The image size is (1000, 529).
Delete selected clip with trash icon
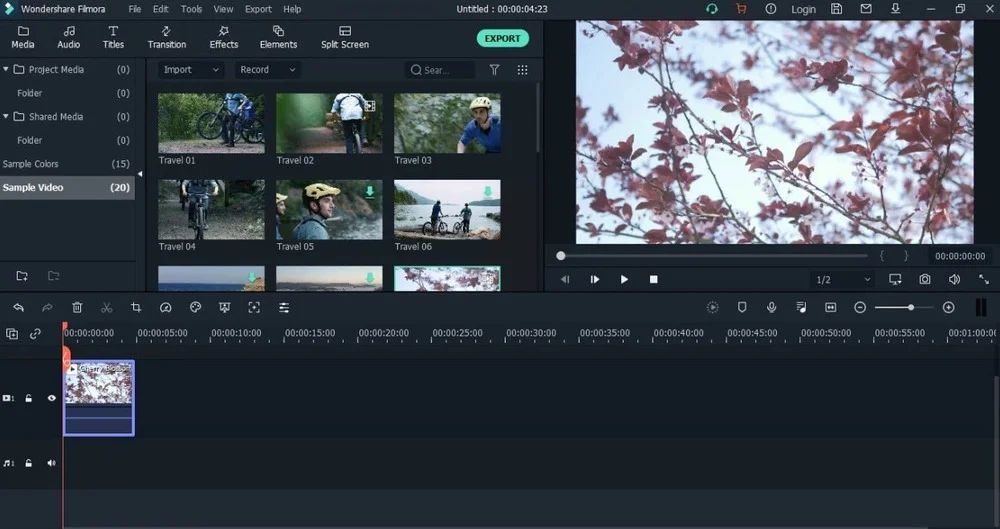77,308
